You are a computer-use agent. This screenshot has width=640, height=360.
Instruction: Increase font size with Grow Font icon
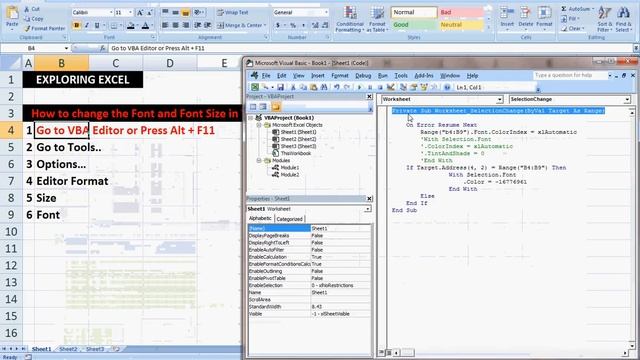click(x=140, y=13)
